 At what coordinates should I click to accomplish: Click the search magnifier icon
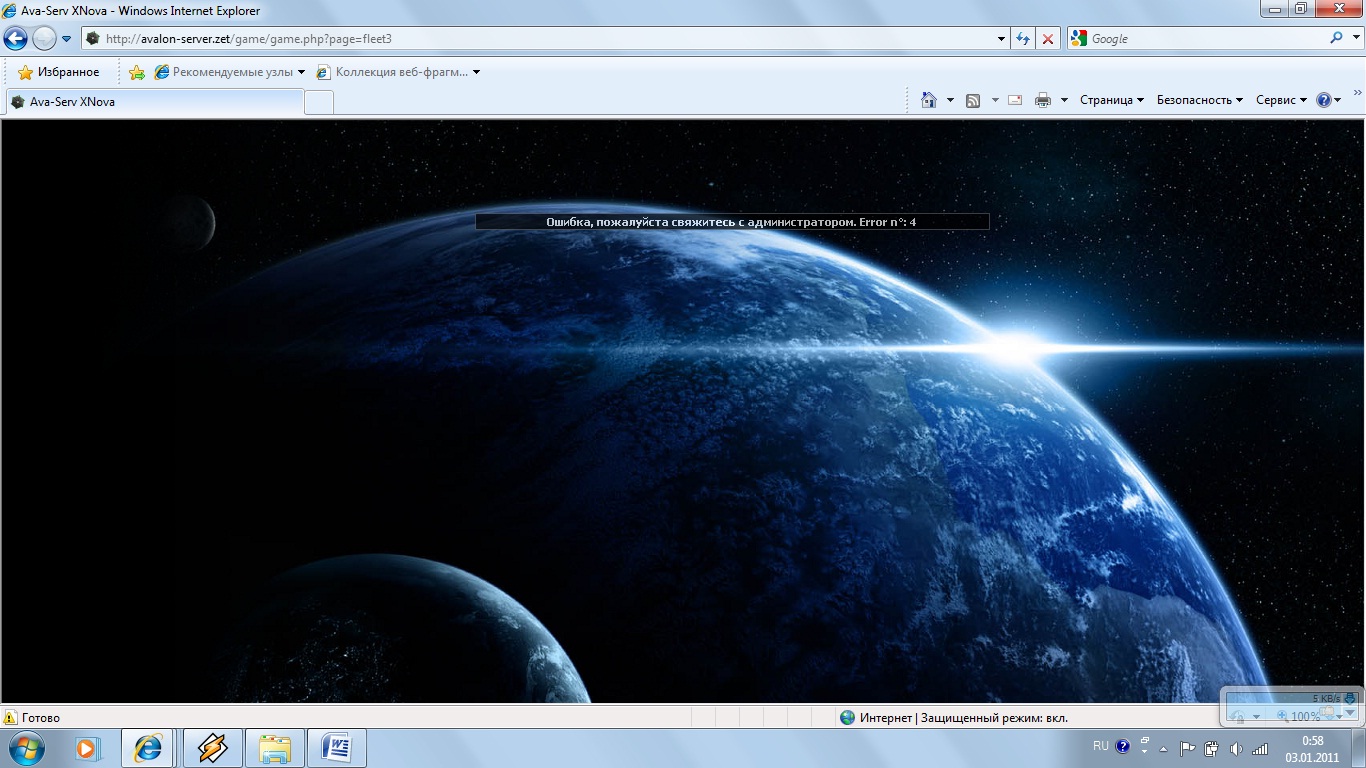click(x=1337, y=39)
